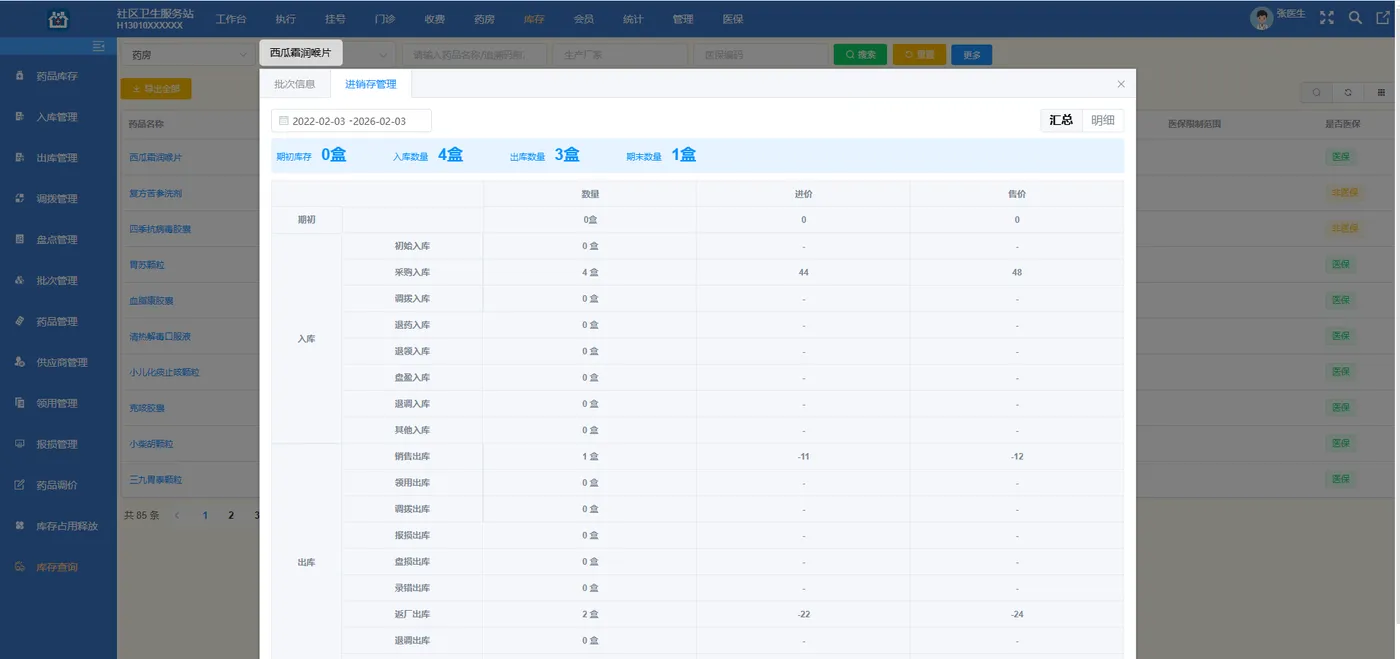Viewport: 1400px width, 659px height.
Task: Open the 工作台 top menu
Action: point(231,19)
